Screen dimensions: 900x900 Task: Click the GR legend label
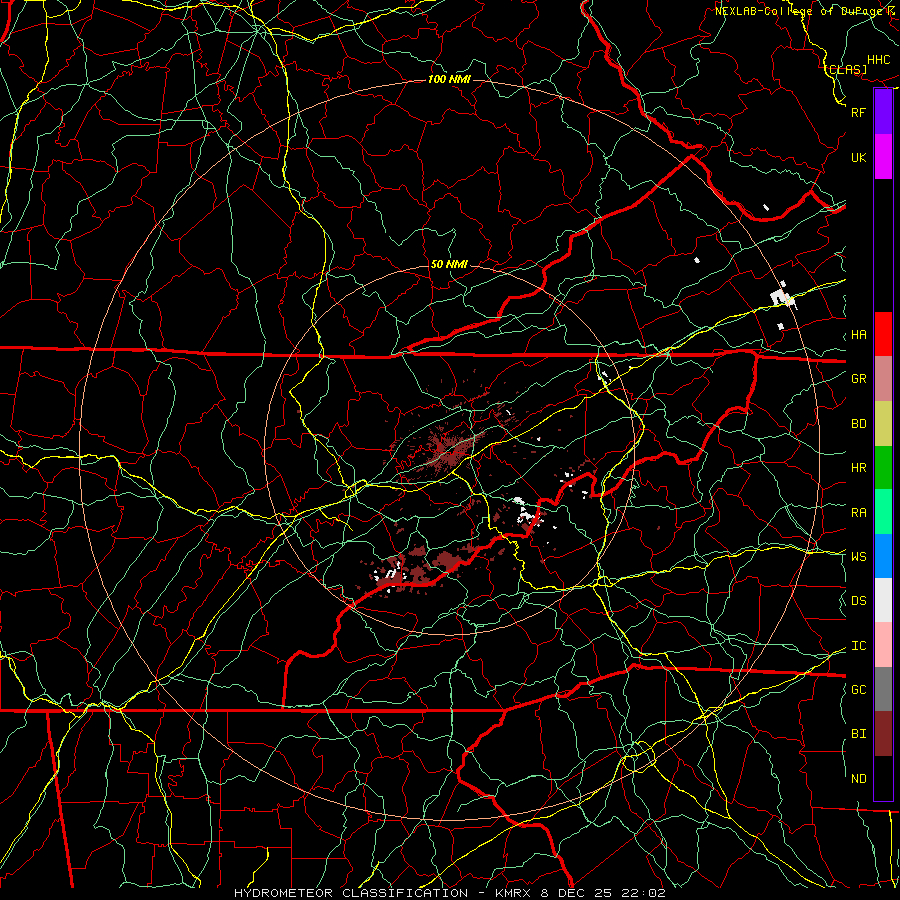coord(858,378)
